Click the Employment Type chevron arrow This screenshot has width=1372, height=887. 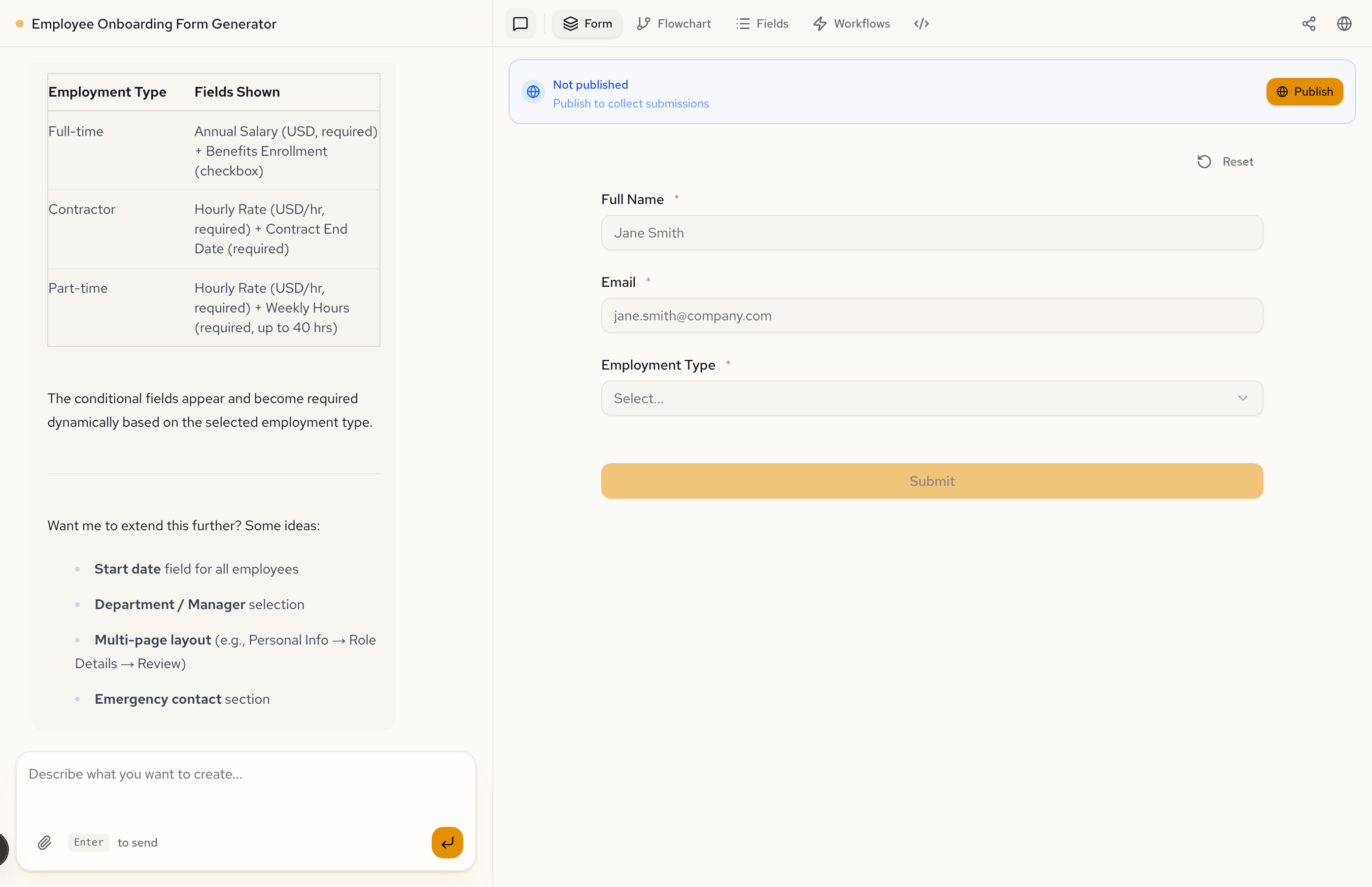1242,398
